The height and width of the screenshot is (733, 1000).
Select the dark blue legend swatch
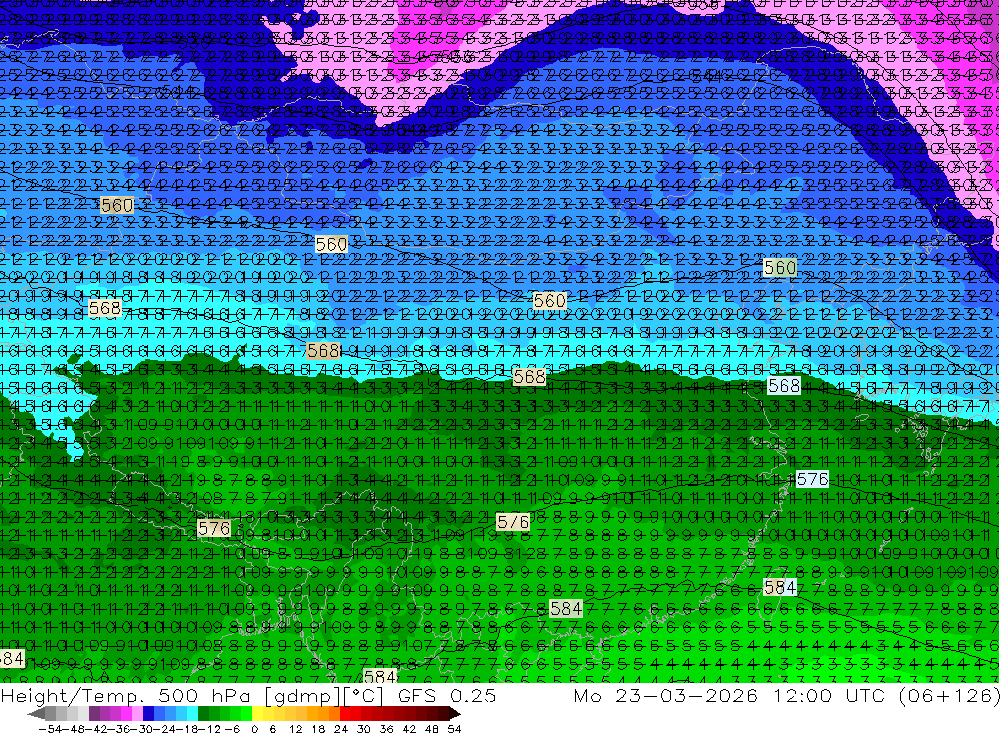149,714
